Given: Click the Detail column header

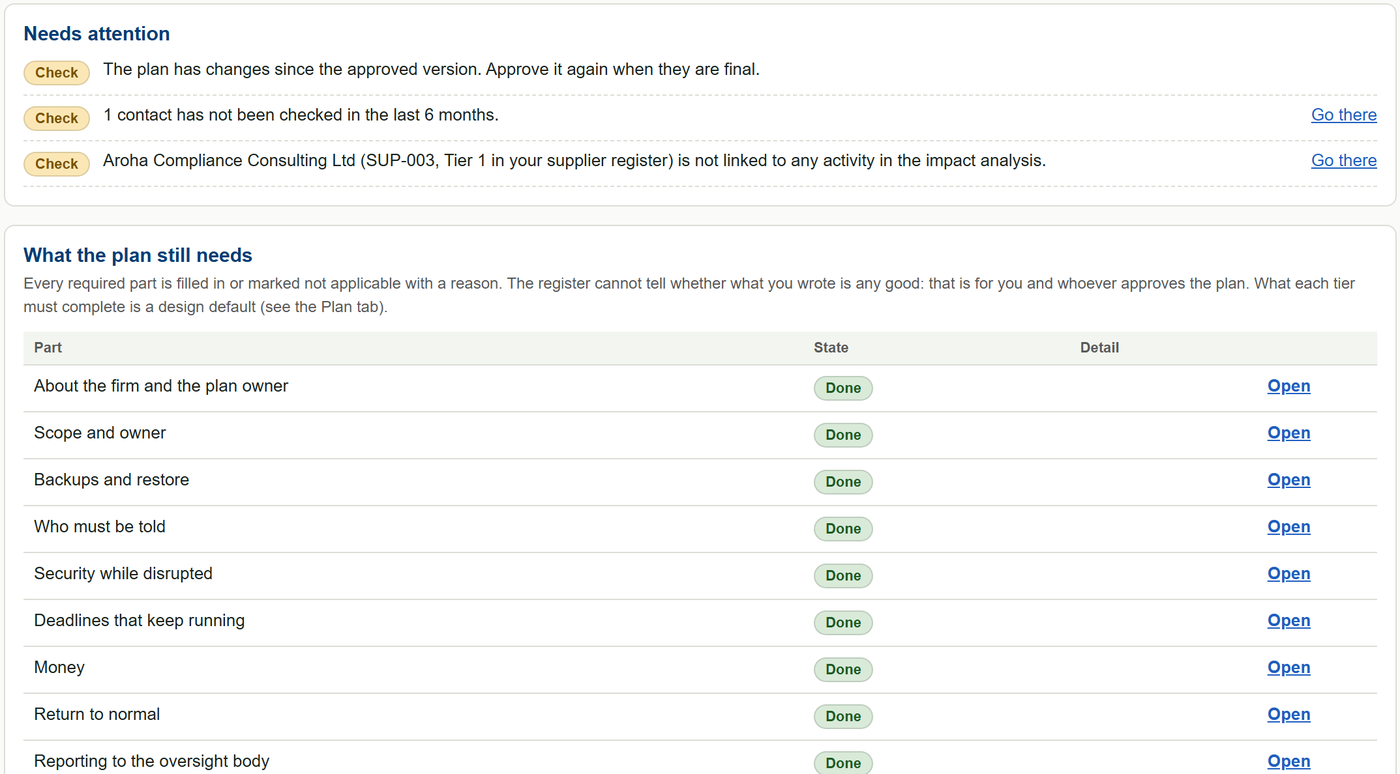Looking at the screenshot, I should 1099,348.
